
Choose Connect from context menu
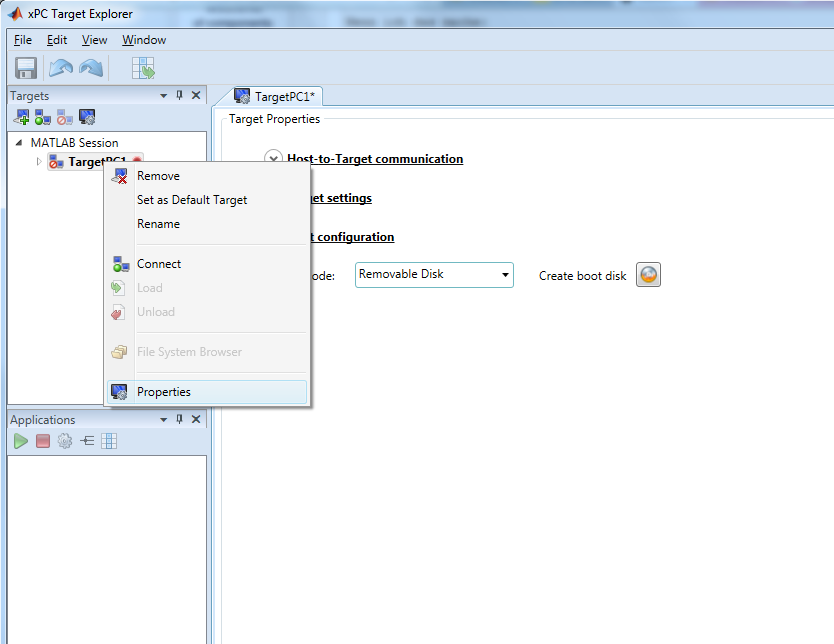point(207,264)
